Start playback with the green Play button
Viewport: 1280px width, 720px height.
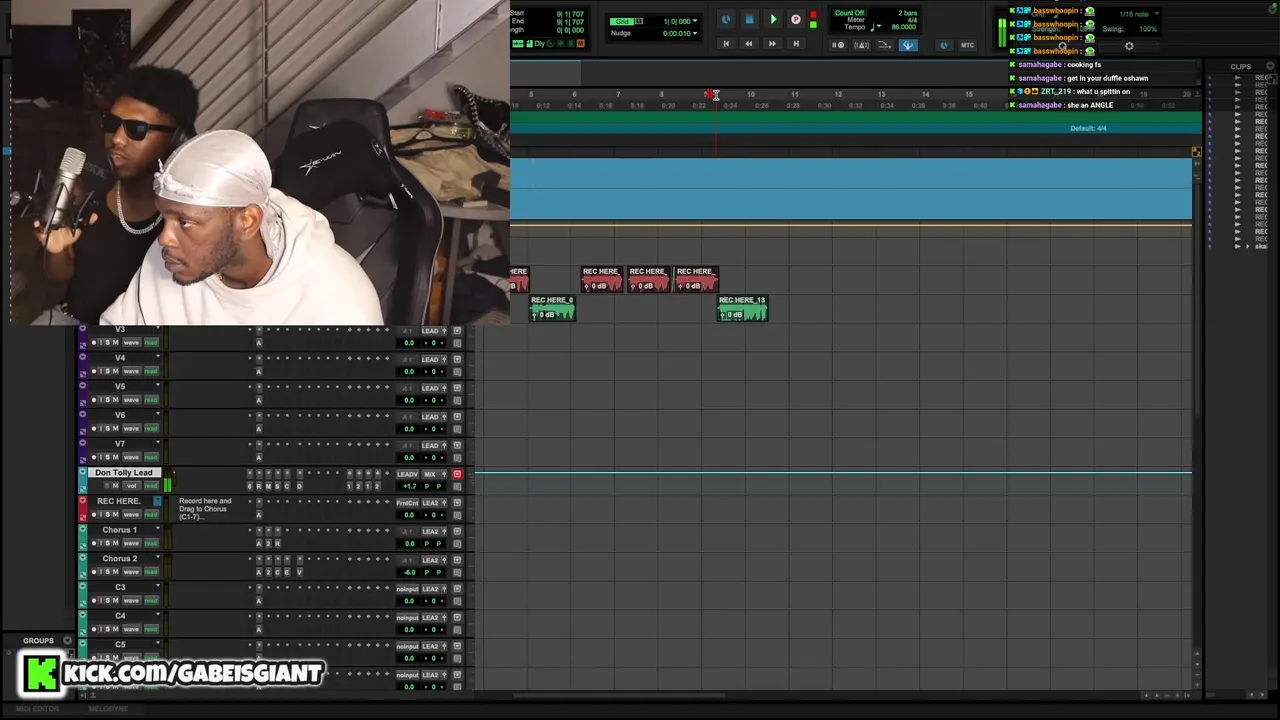pos(774,19)
